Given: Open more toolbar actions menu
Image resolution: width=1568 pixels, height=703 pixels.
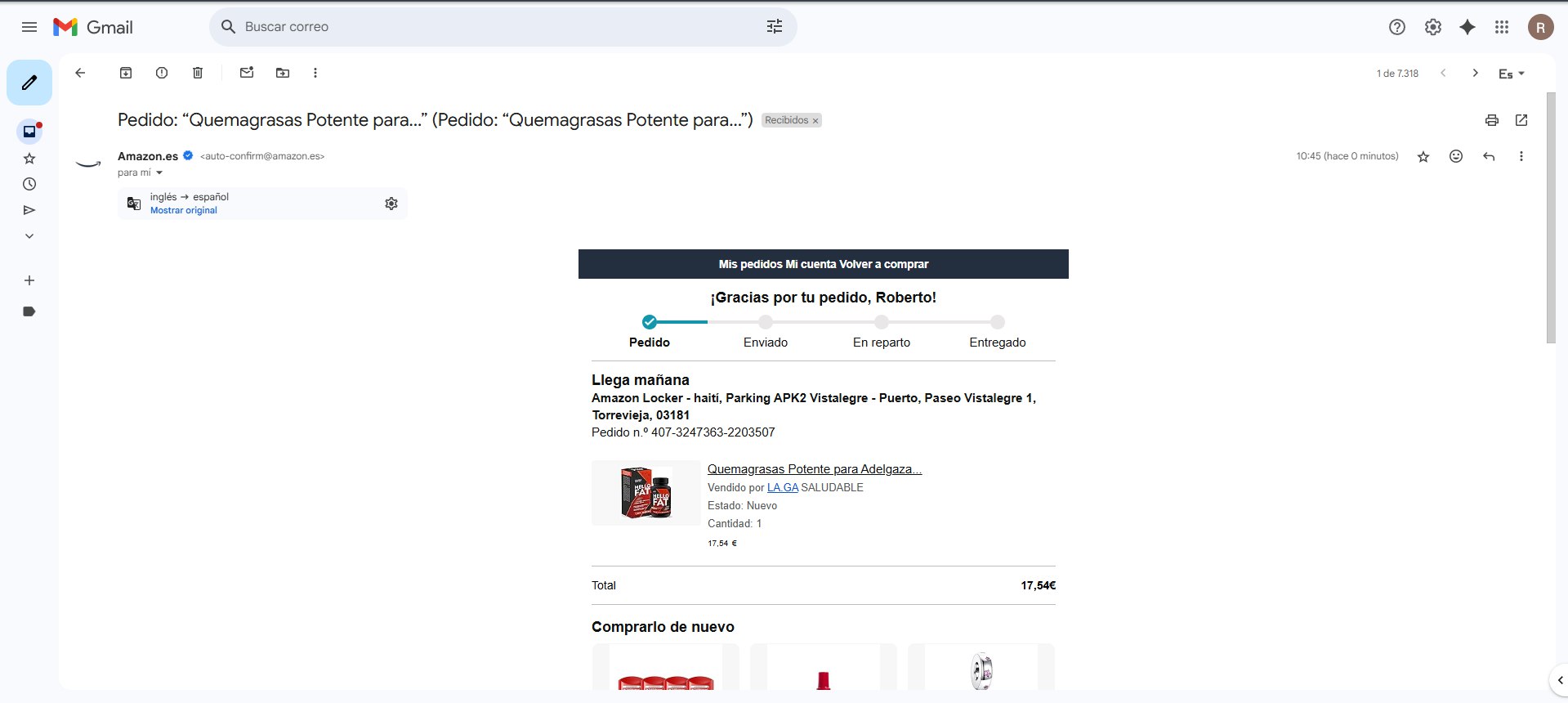Looking at the screenshot, I should [315, 73].
